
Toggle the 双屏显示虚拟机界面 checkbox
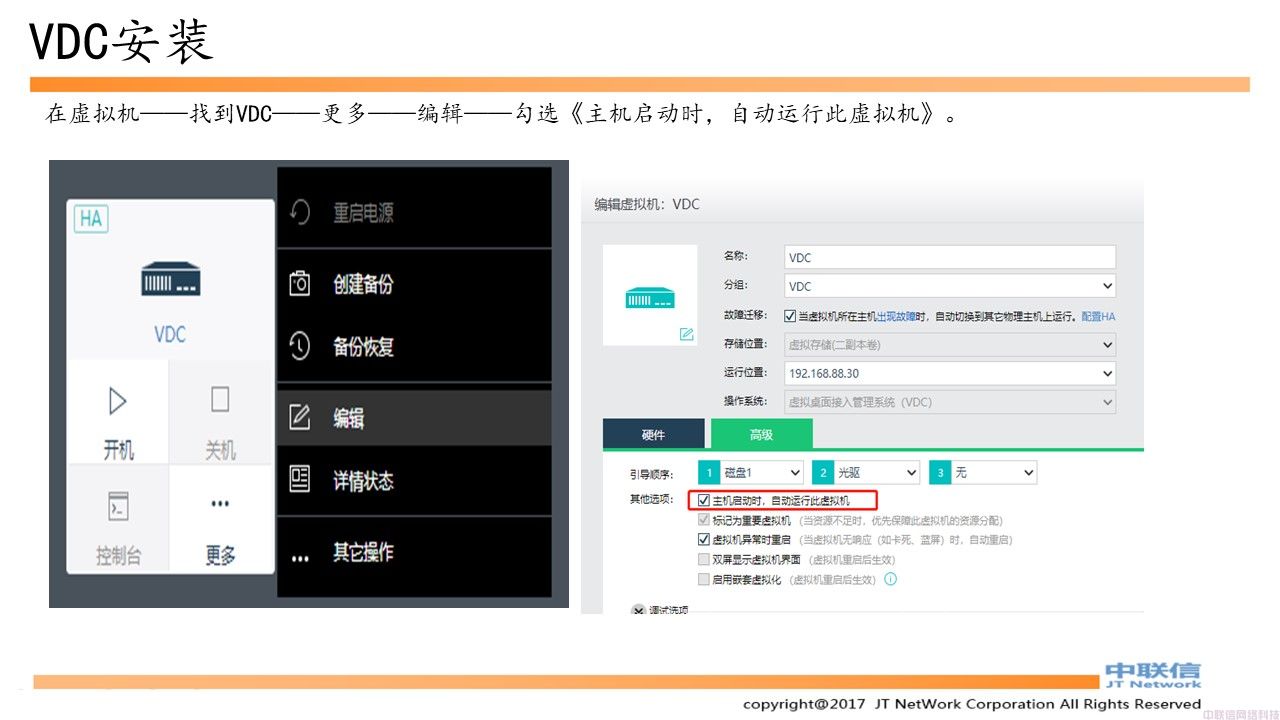coord(705,559)
